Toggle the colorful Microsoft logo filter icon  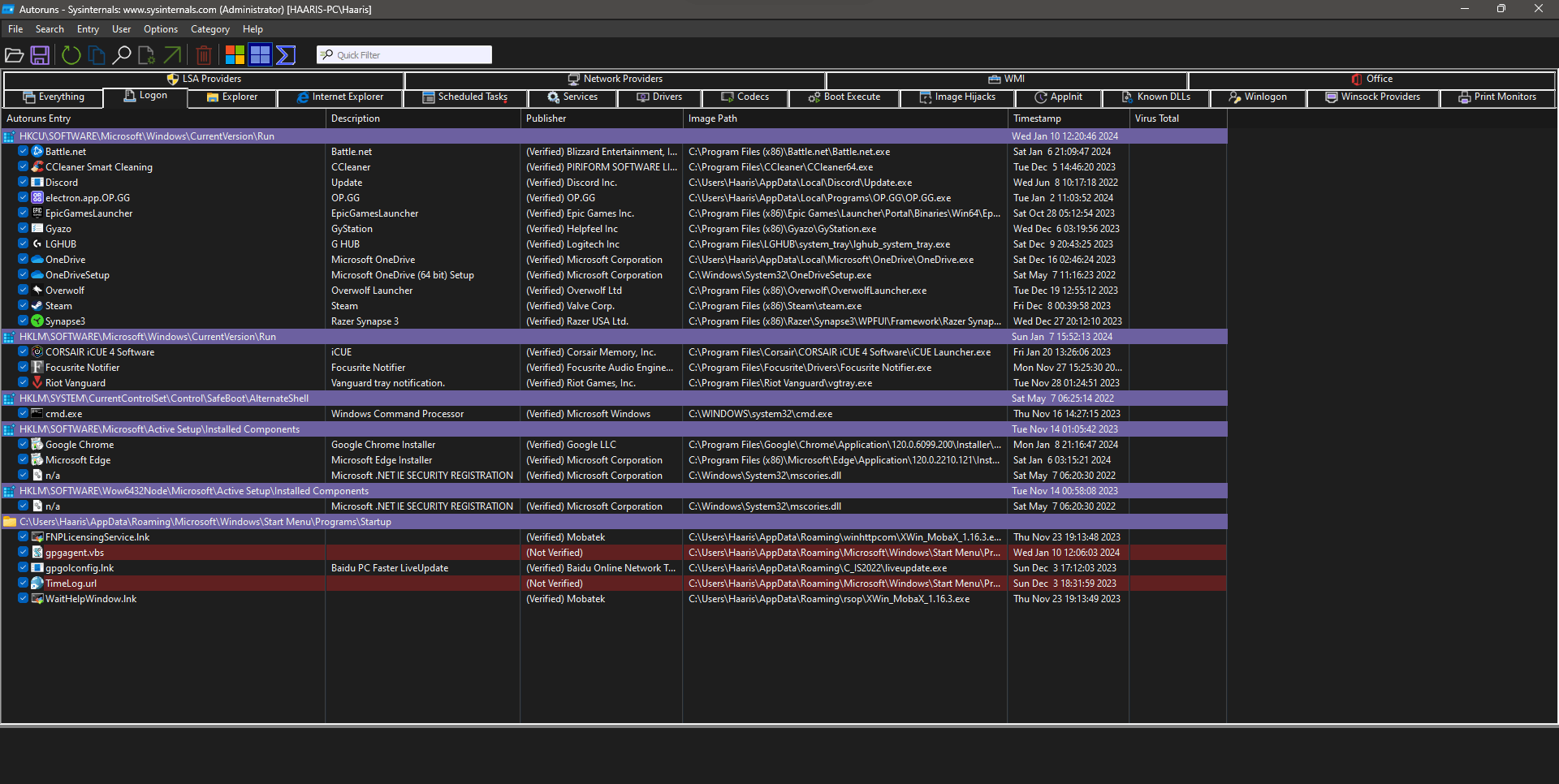click(235, 55)
